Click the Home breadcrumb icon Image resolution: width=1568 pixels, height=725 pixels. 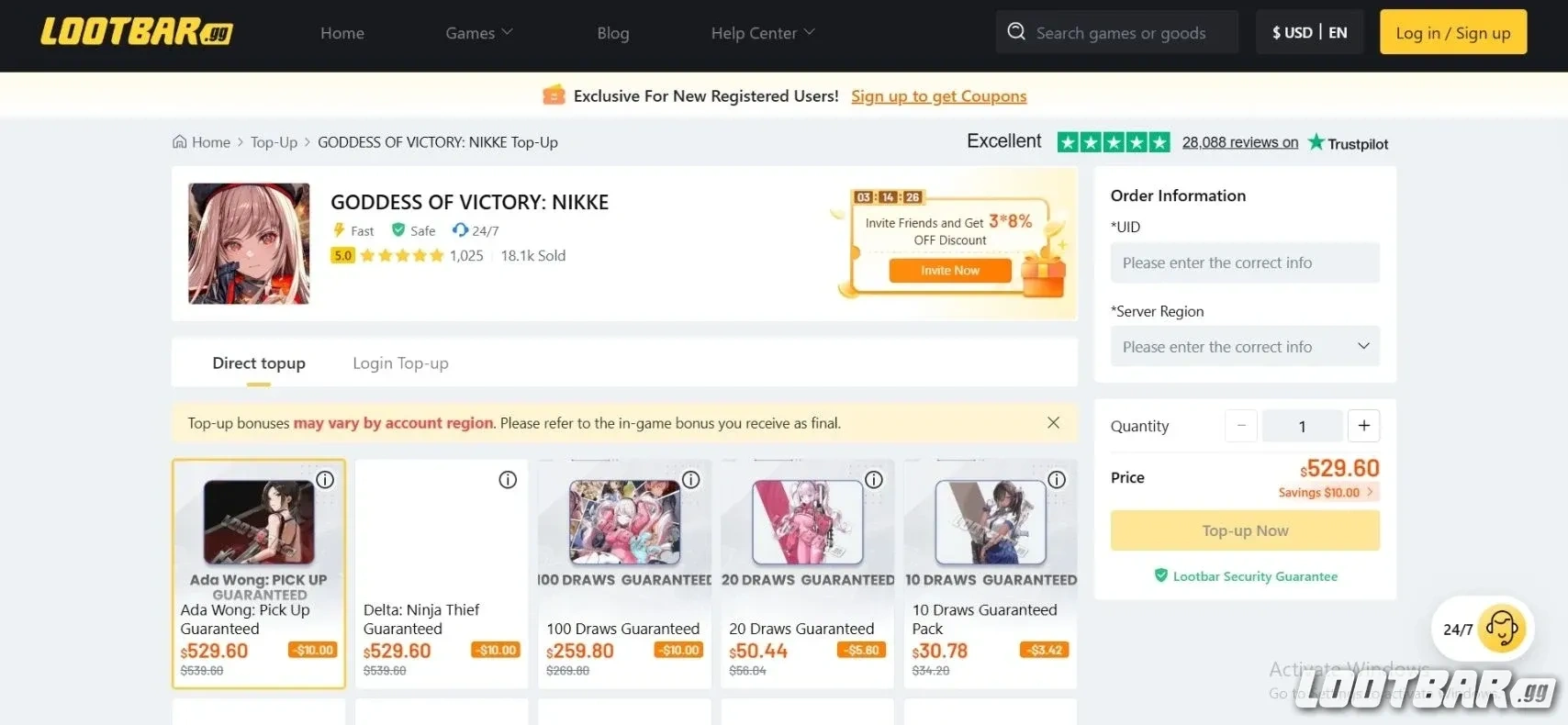(x=180, y=142)
